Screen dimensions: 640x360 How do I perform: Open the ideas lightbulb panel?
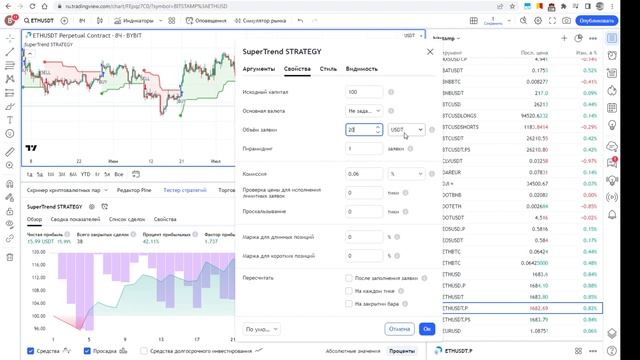612,125
